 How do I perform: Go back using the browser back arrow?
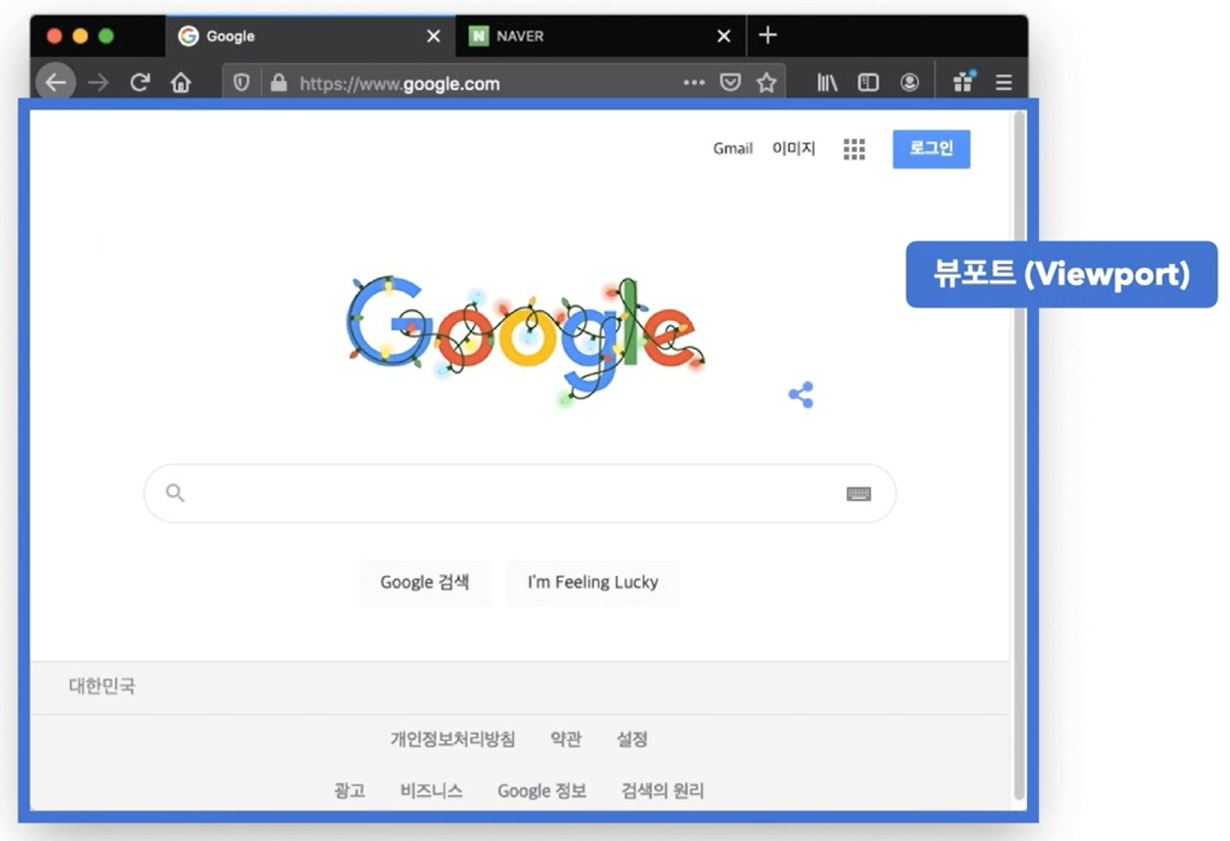[55, 83]
